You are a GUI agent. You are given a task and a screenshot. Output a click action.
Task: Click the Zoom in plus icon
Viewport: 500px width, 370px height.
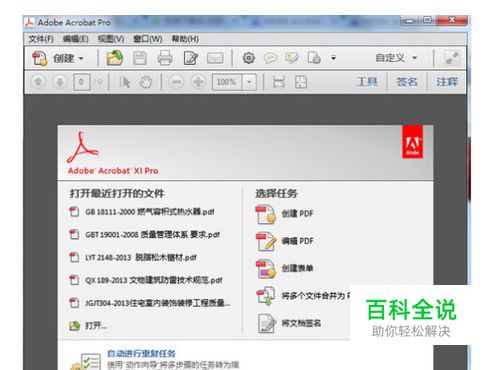(198, 82)
